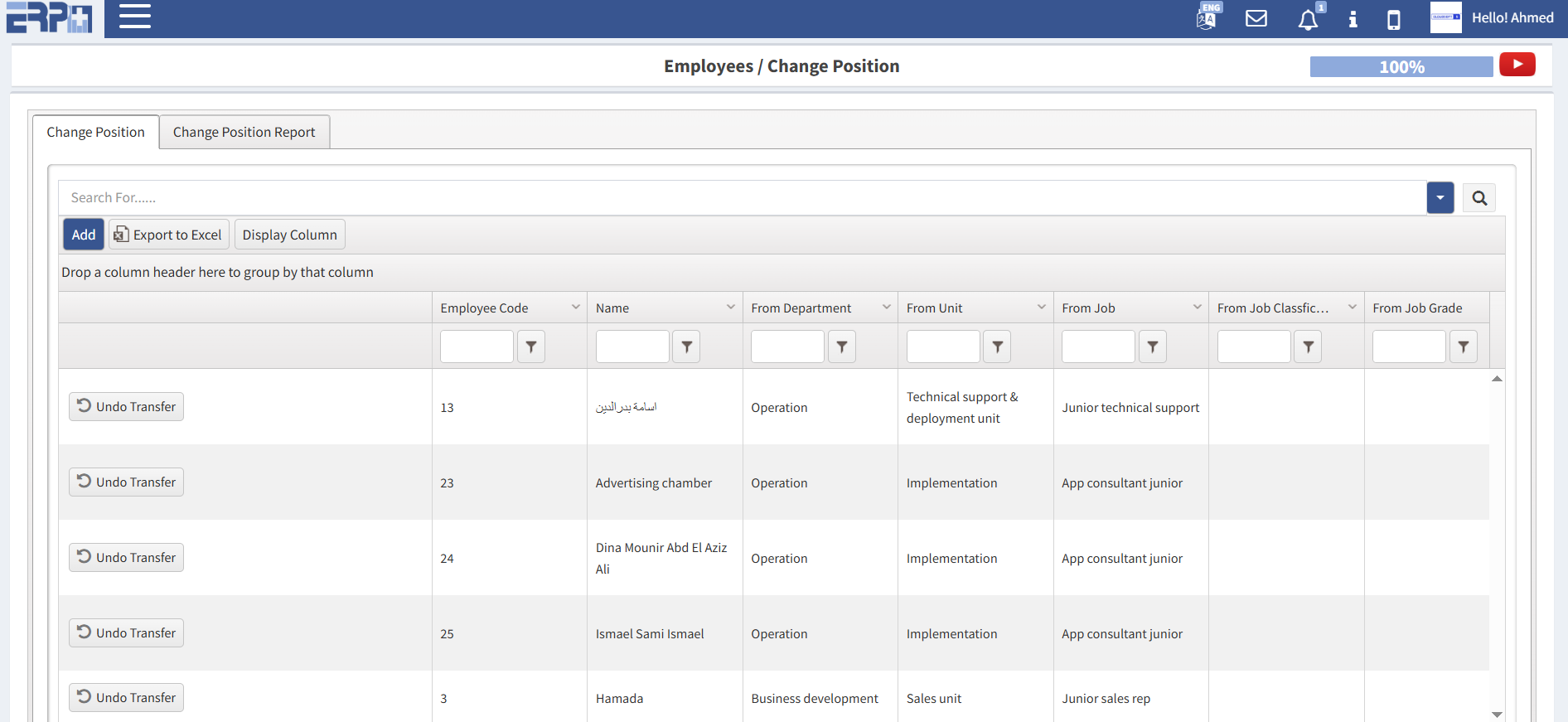Open the mail envelope icon
The image size is (1568, 722).
(1256, 18)
